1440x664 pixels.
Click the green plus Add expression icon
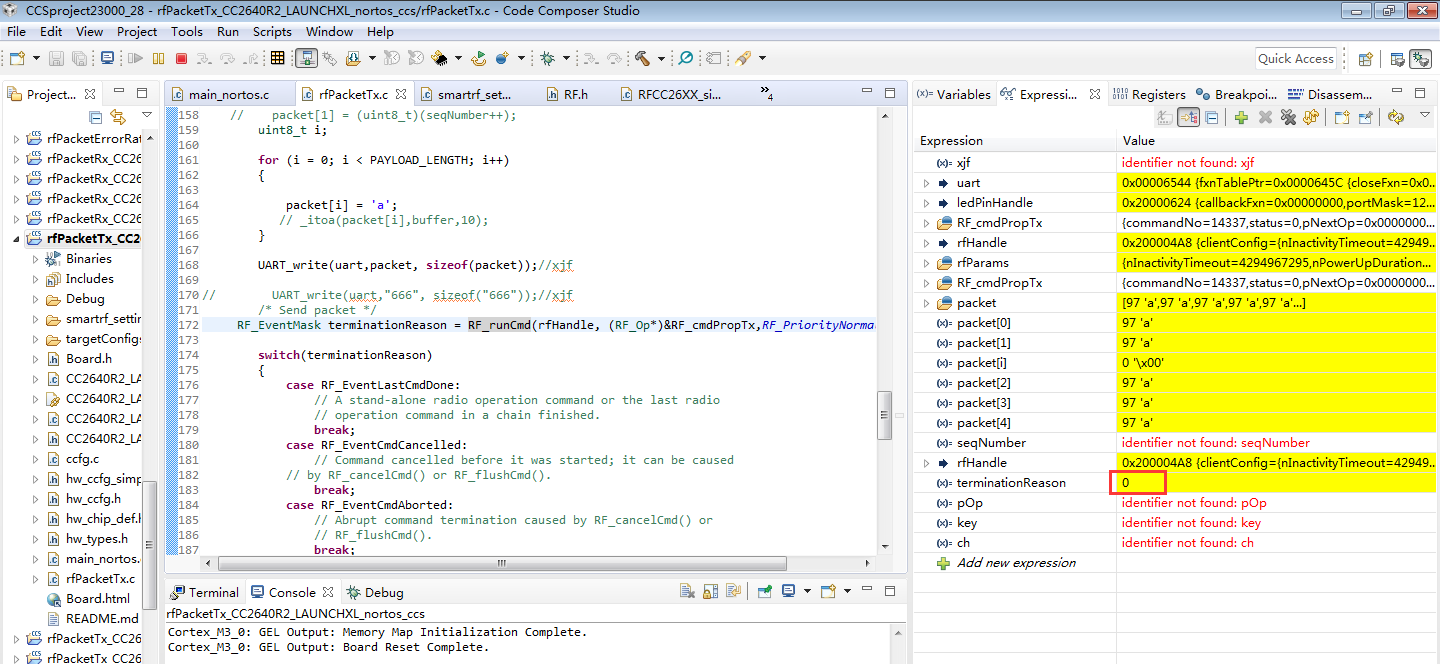[1241, 117]
